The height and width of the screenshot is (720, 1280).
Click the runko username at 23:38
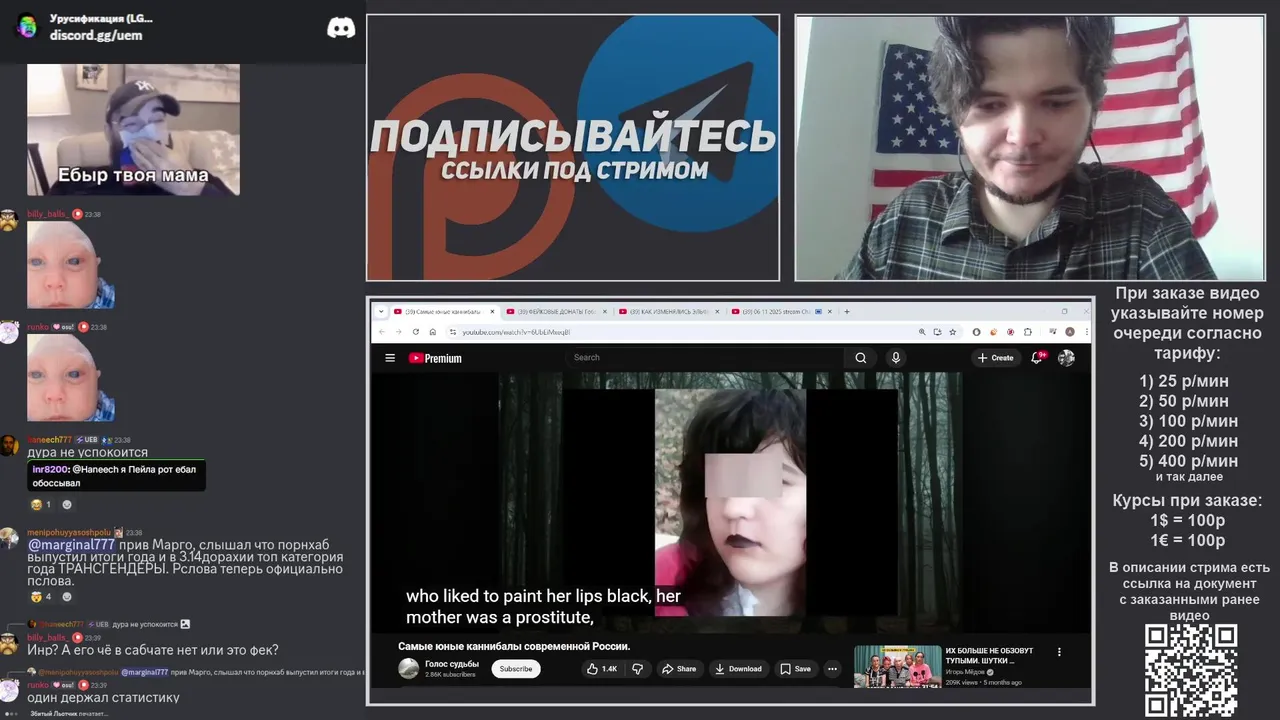coord(38,327)
